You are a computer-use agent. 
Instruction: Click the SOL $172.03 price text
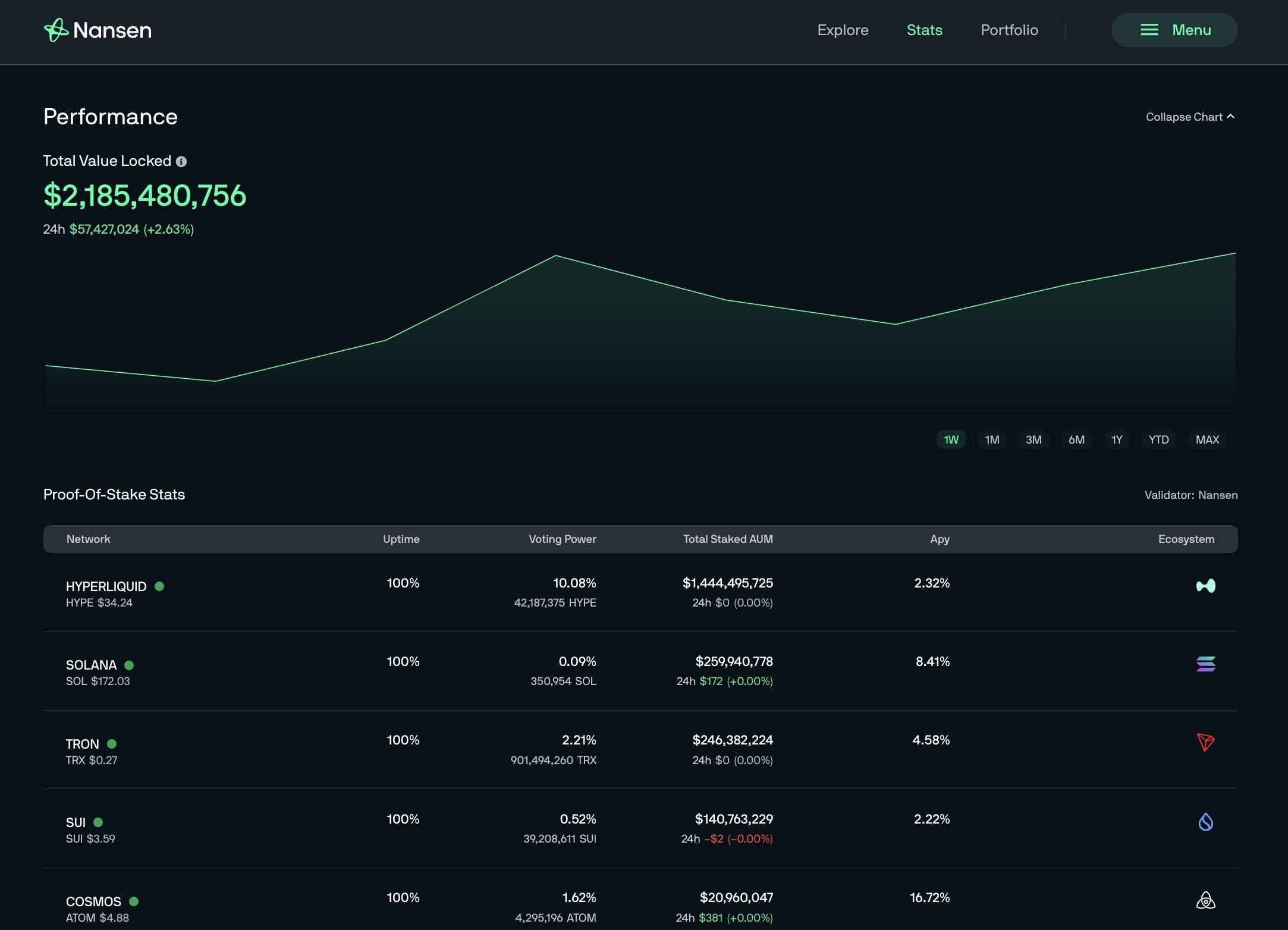pyautogui.click(x=98, y=681)
